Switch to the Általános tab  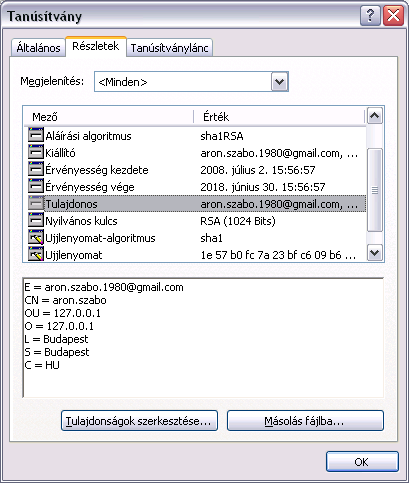(38, 48)
